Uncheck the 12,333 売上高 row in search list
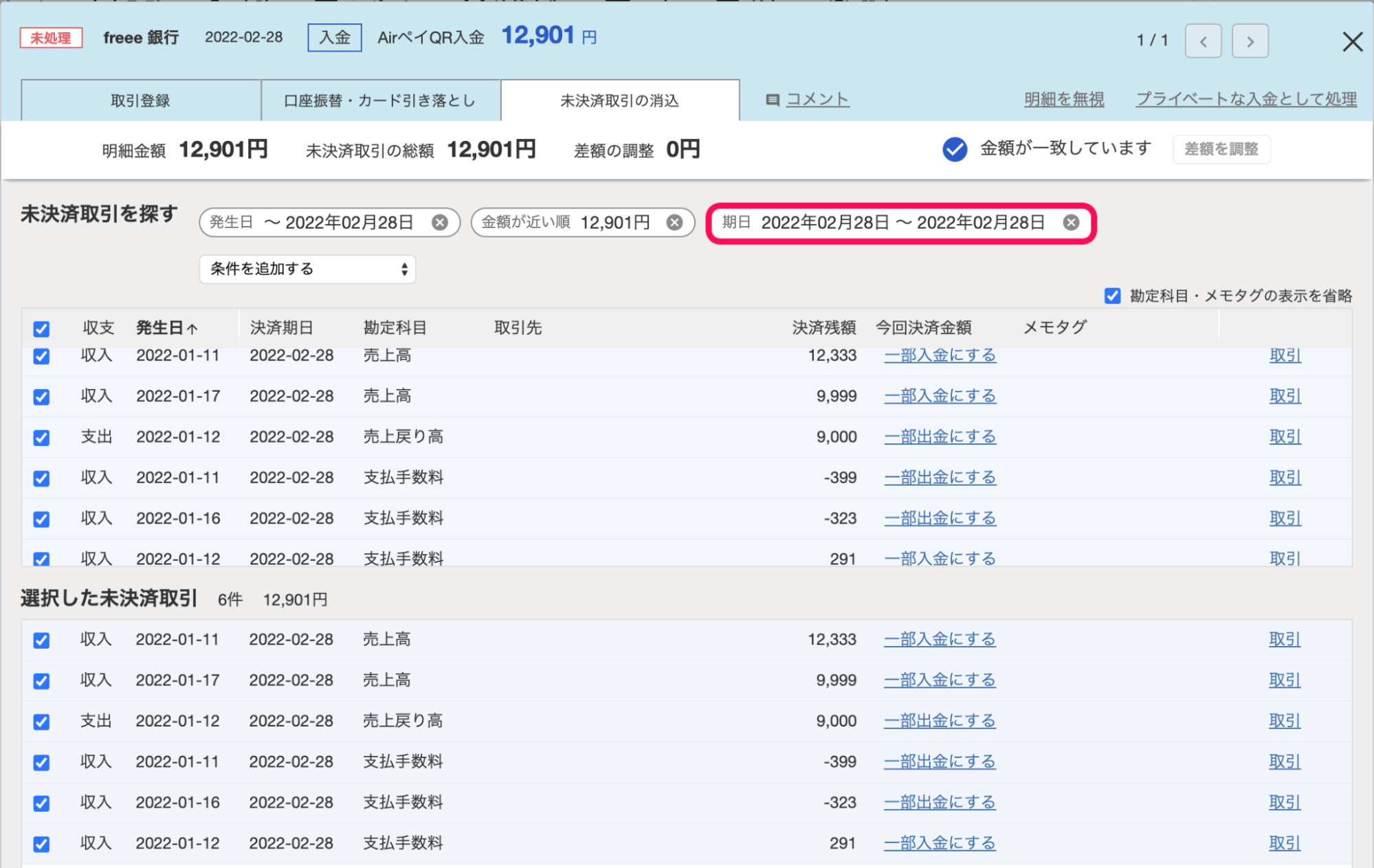Screen dimensions: 1374x868 click(x=41, y=356)
